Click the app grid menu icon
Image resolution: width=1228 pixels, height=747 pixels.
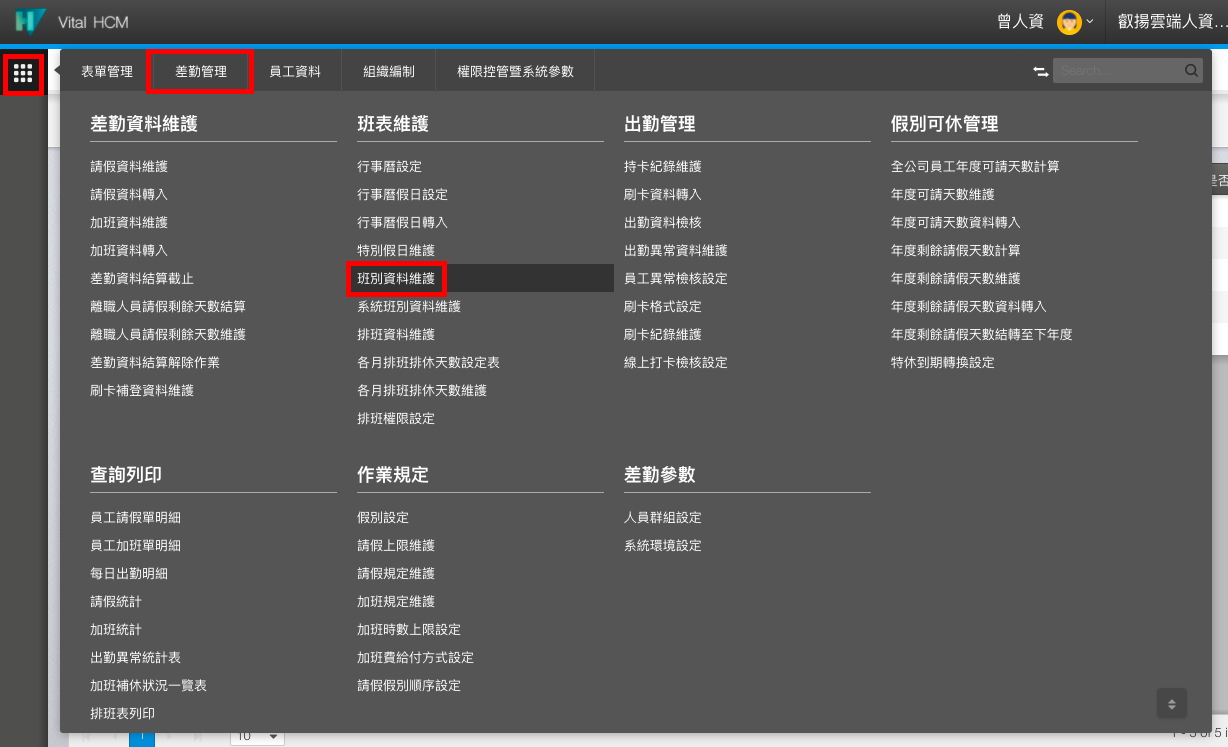coord(23,73)
